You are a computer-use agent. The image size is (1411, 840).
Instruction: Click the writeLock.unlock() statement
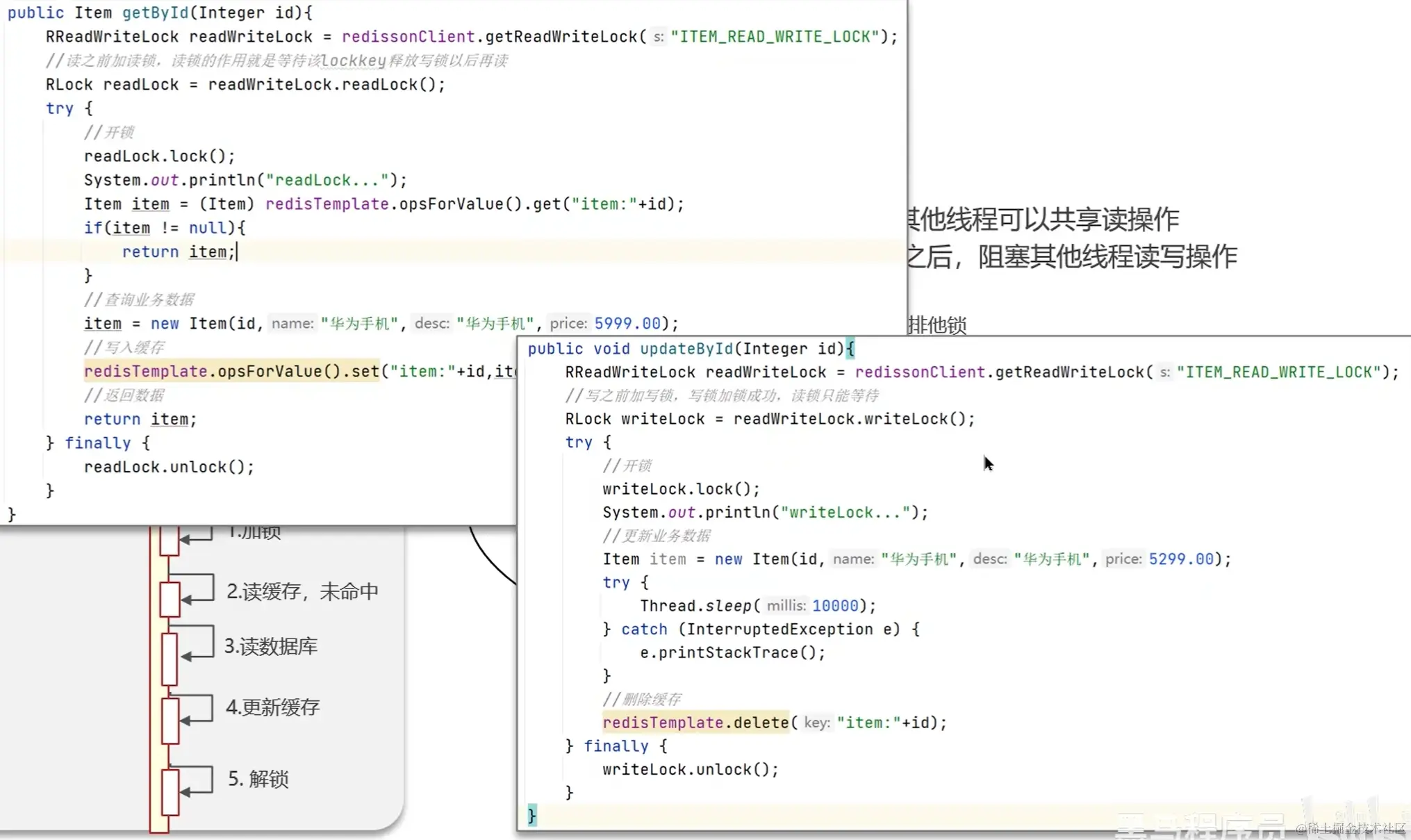(690, 770)
